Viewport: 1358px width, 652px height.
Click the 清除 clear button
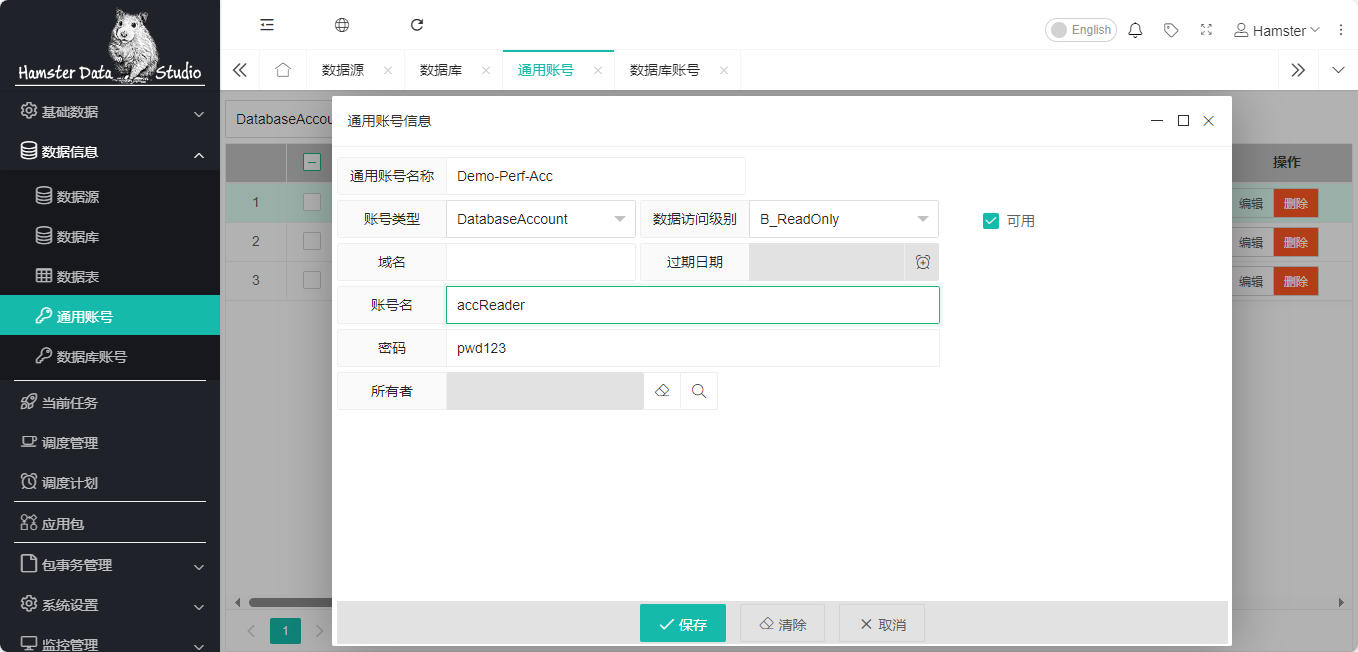point(782,623)
